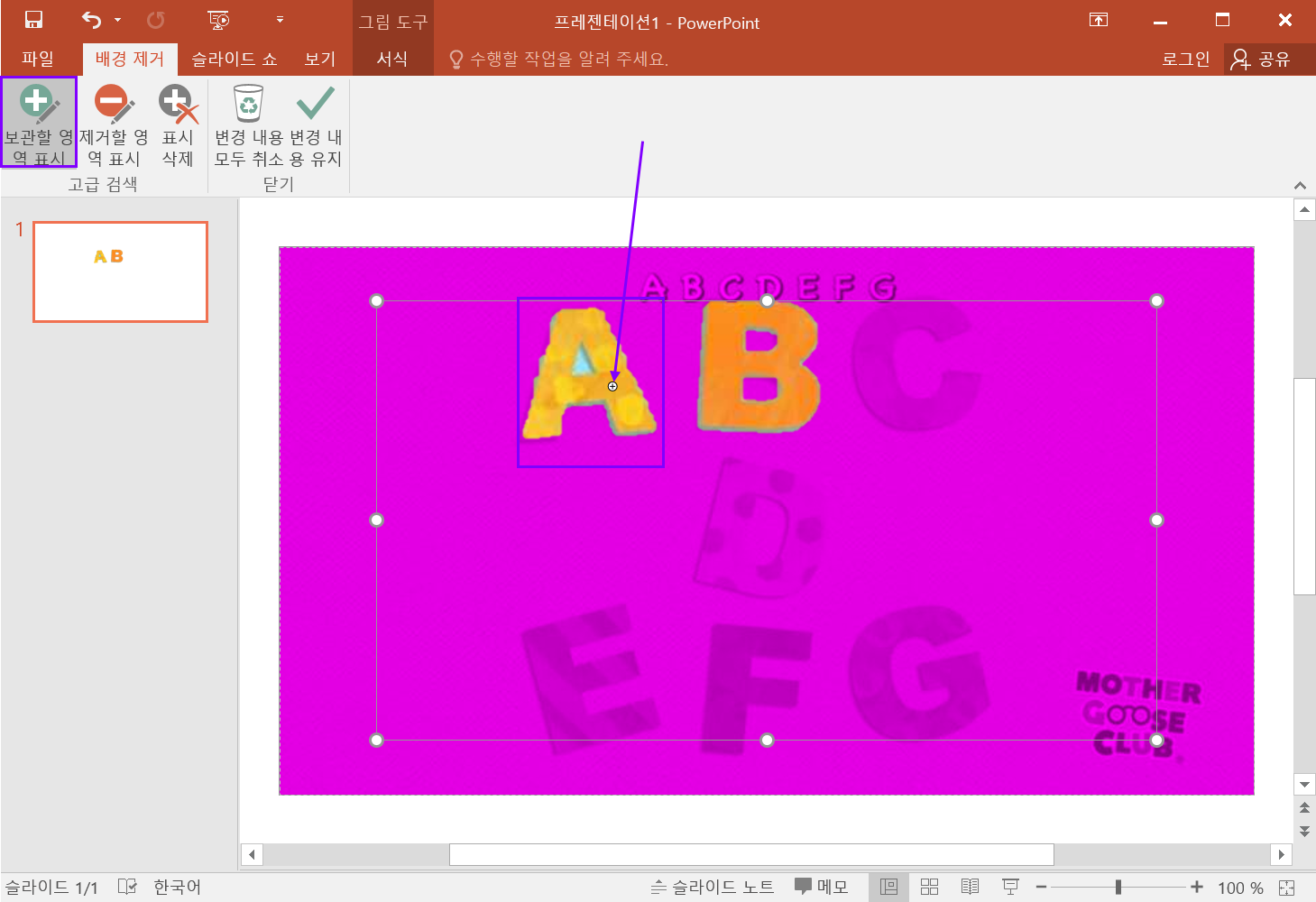This screenshot has height=902, width=1316.
Task: Click the orange letter B in the picture
Action: (x=759, y=365)
